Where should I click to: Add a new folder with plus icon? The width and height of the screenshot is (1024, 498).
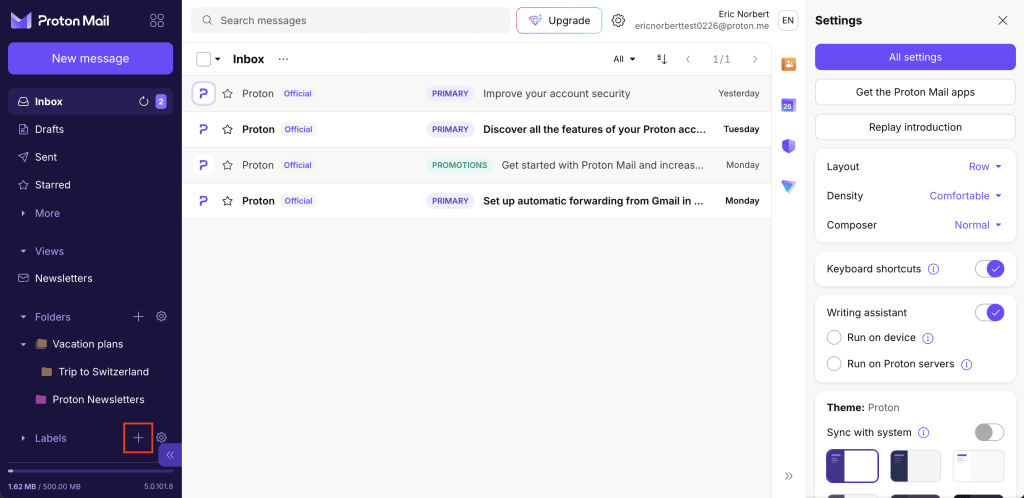coord(138,317)
